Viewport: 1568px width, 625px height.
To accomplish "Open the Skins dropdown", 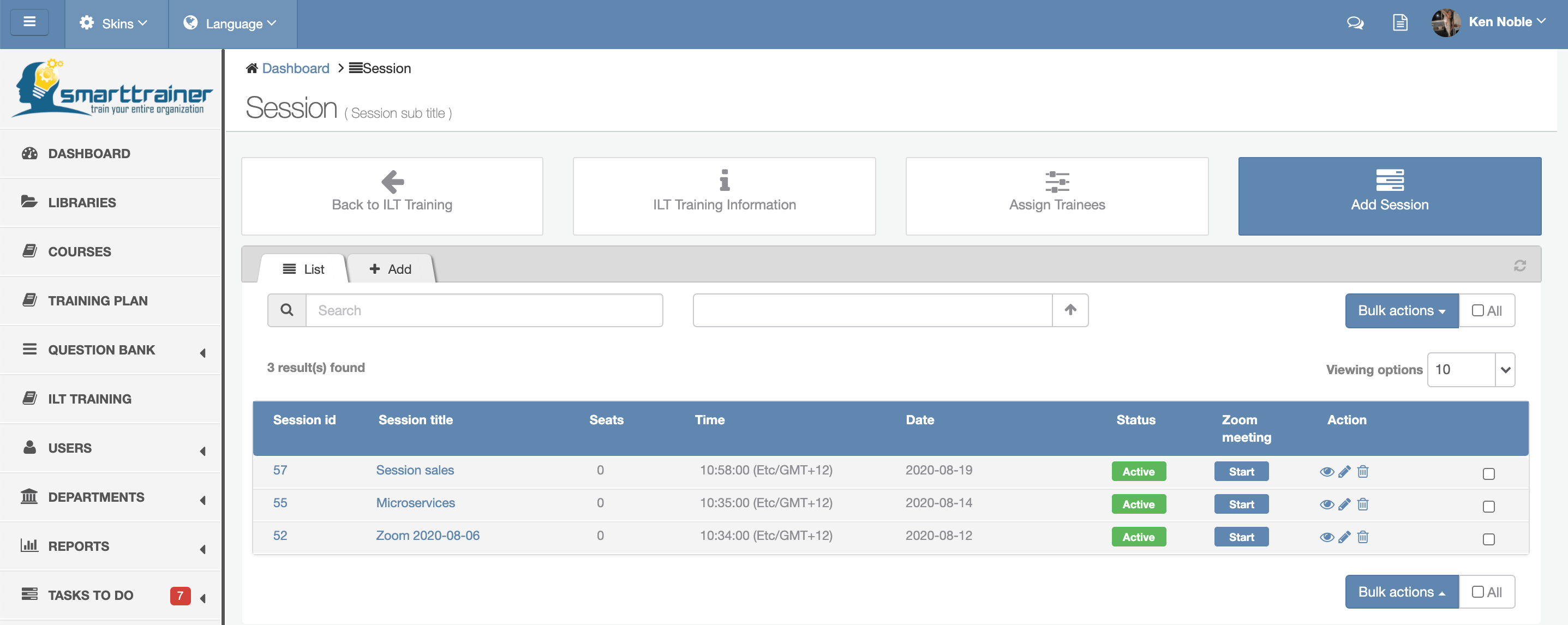I will pyautogui.click(x=116, y=24).
